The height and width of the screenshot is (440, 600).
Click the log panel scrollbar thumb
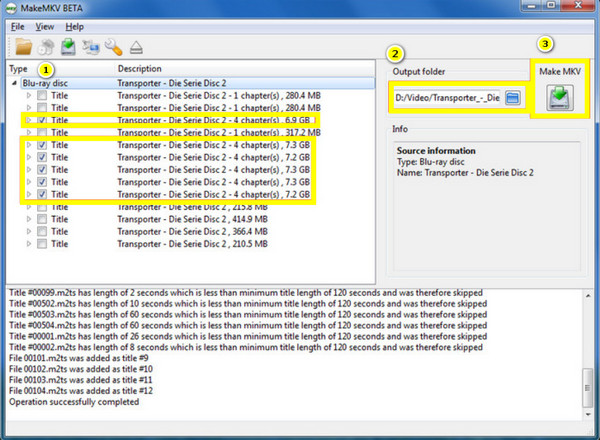pyautogui.click(x=588, y=388)
